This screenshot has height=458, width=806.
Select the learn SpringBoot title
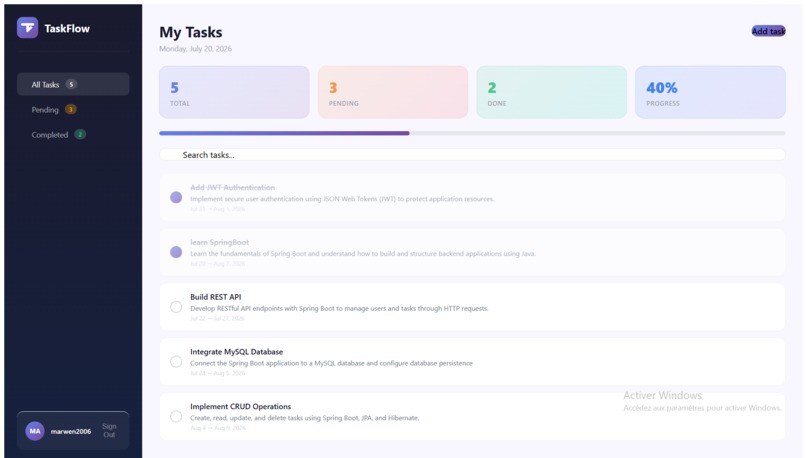click(x=219, y=242)
